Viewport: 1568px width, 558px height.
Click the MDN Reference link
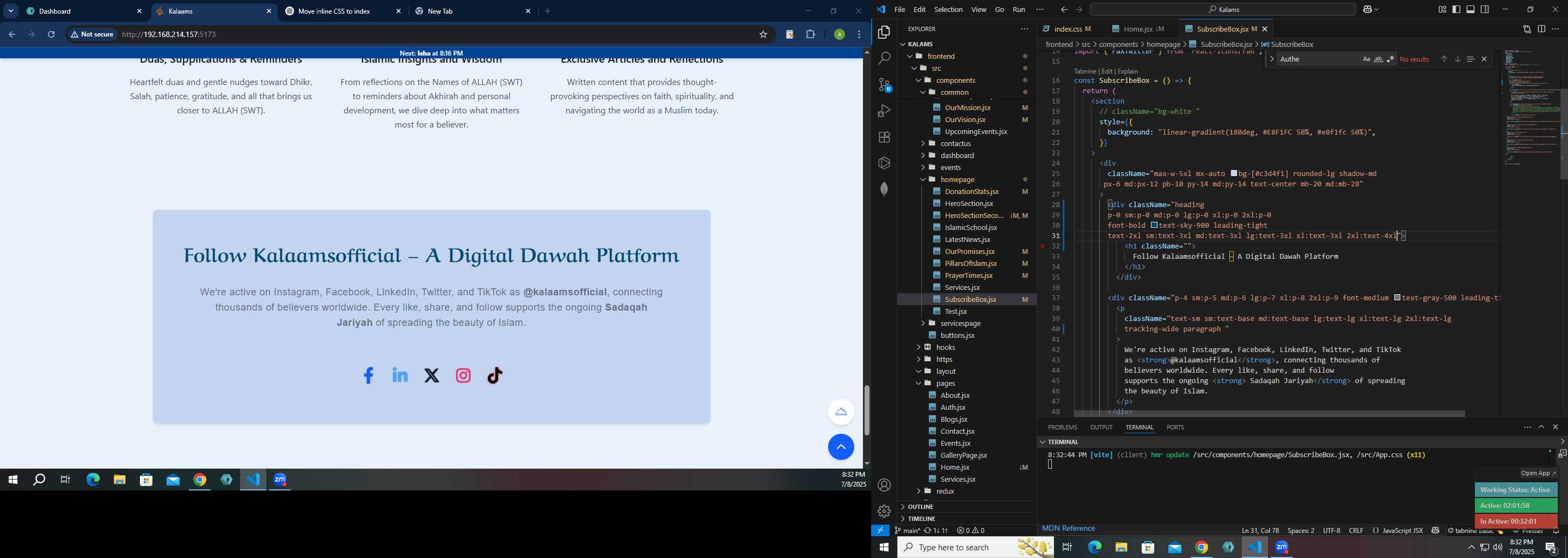click(1068, 529)
